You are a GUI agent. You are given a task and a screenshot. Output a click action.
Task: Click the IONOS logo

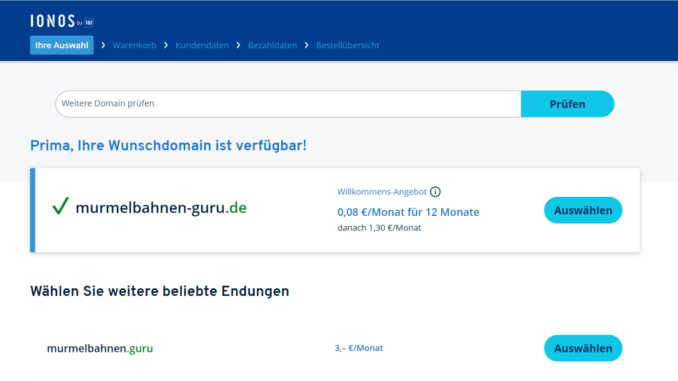click(61, 21)
